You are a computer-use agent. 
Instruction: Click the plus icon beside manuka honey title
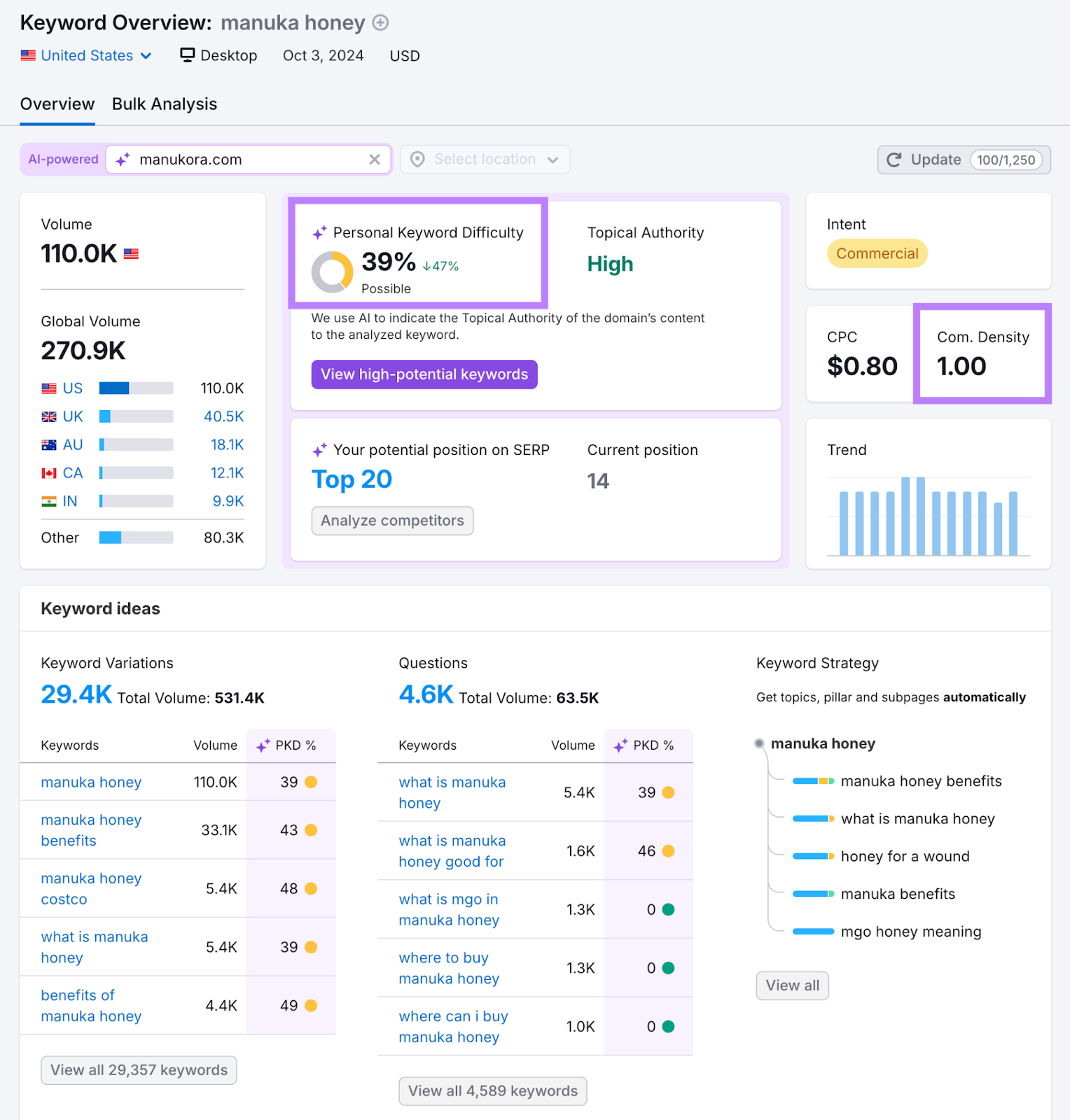(x=380, y=23)
